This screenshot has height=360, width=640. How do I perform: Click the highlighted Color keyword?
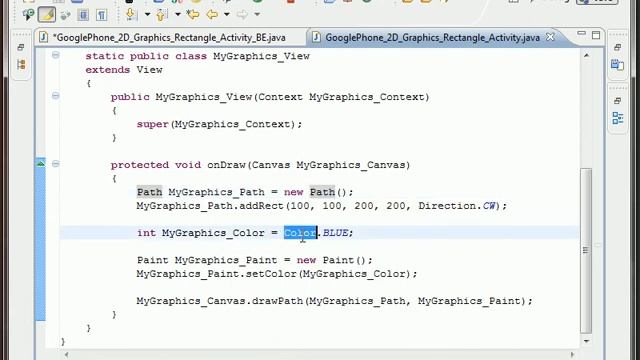tap(300, 233)
